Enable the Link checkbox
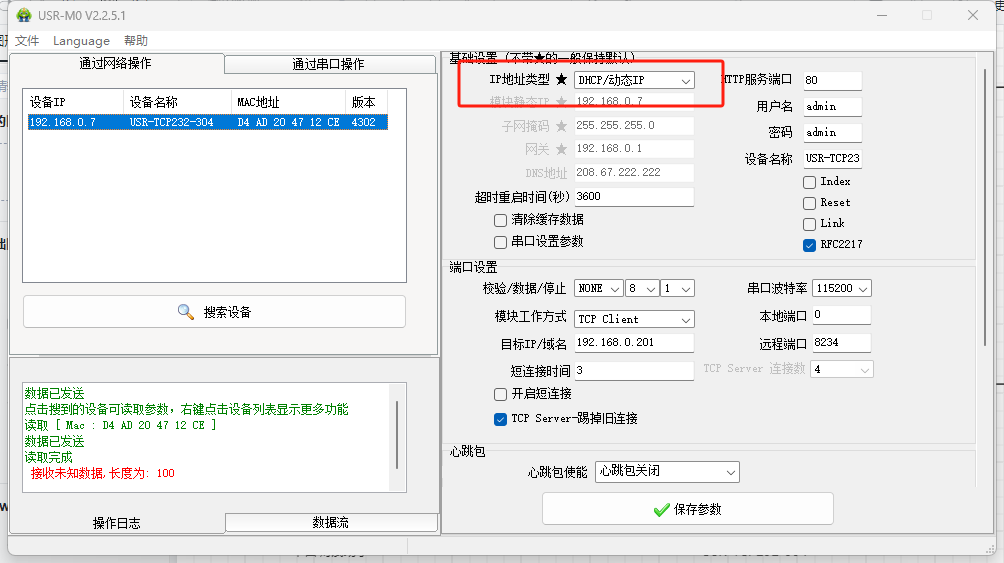The height and width of the screenshot is (563, 1004). [809, 224]
